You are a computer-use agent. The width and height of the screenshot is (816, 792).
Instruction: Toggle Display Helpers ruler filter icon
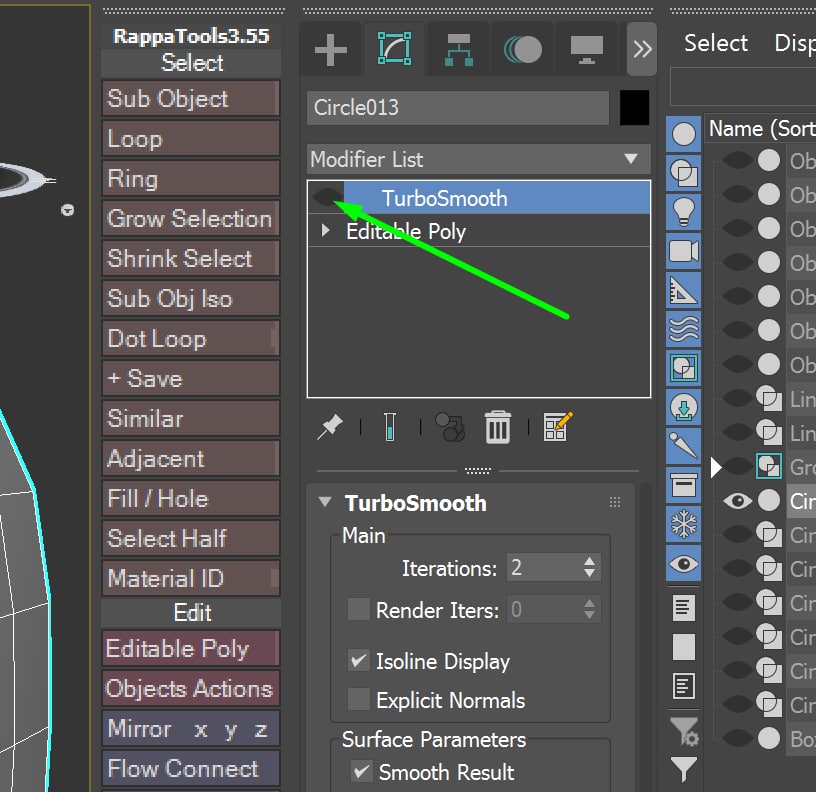[684, 290]
